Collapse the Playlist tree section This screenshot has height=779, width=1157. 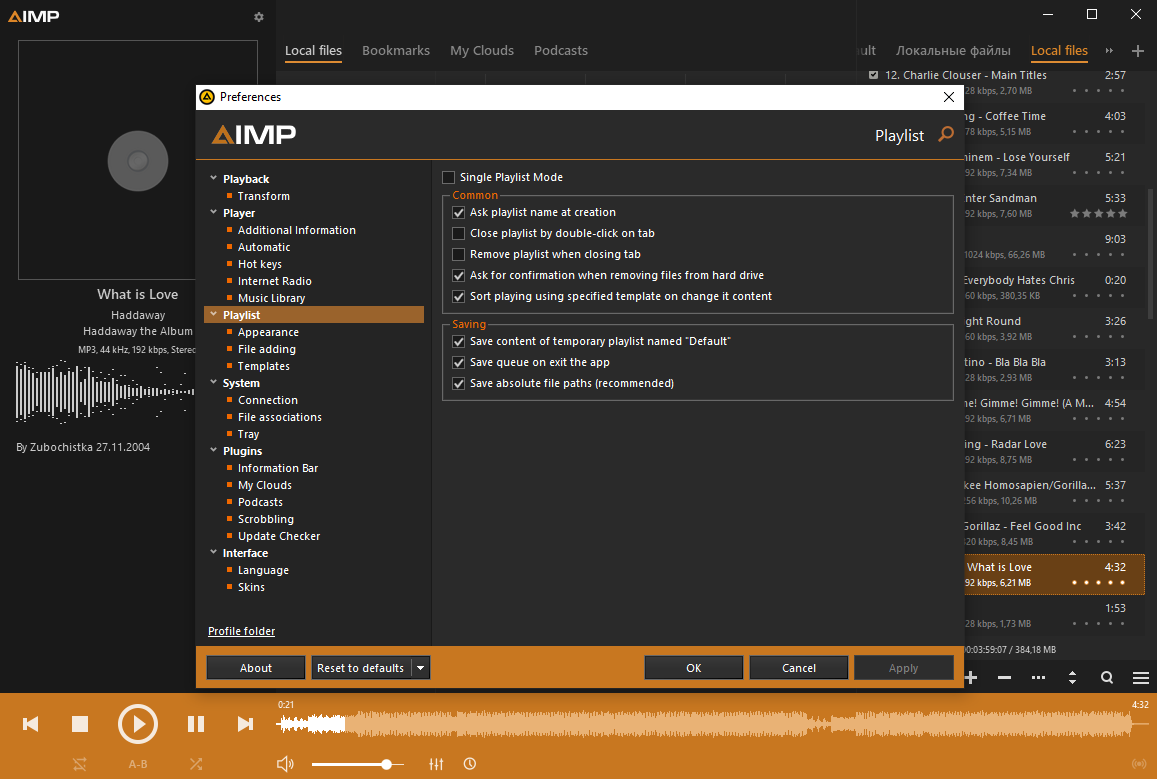(x=213, y=314)
